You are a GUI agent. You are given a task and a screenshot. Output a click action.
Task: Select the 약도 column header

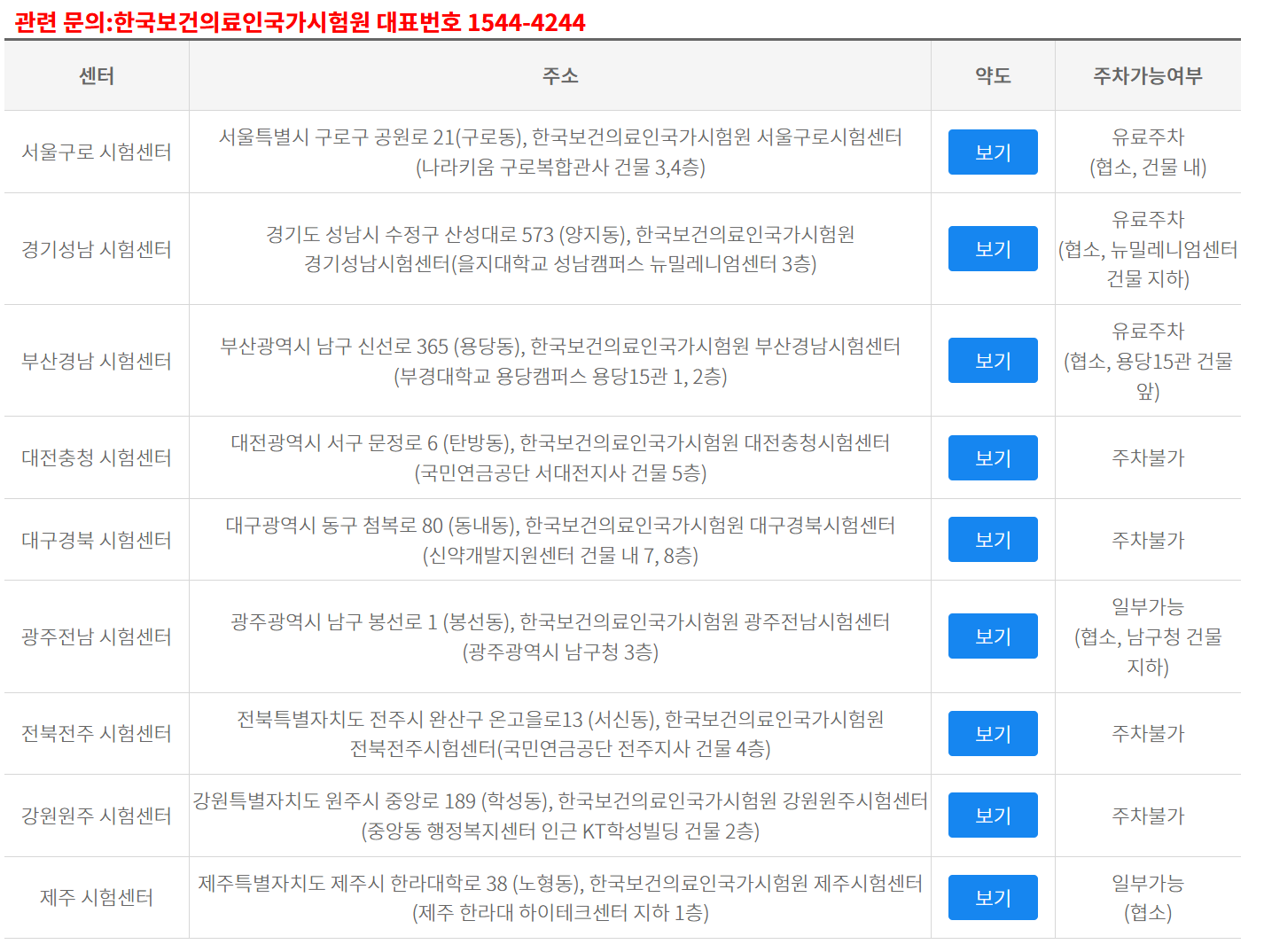pos(992,76)
